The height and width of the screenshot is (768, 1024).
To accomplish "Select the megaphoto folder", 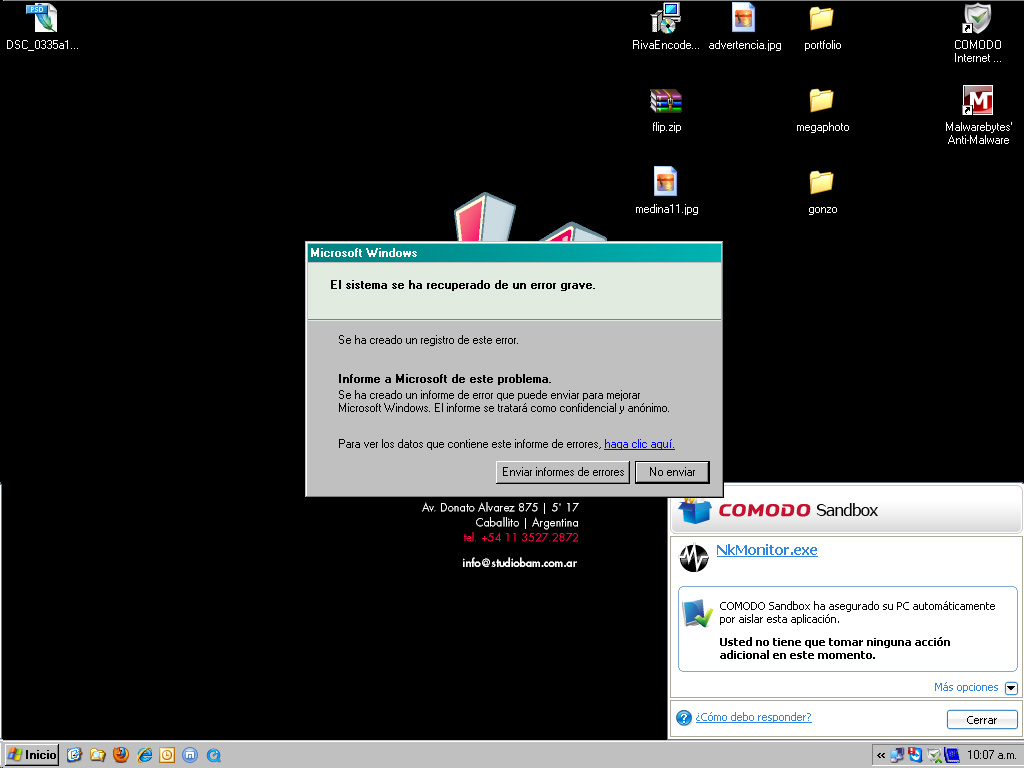I will tap(822, 101).
